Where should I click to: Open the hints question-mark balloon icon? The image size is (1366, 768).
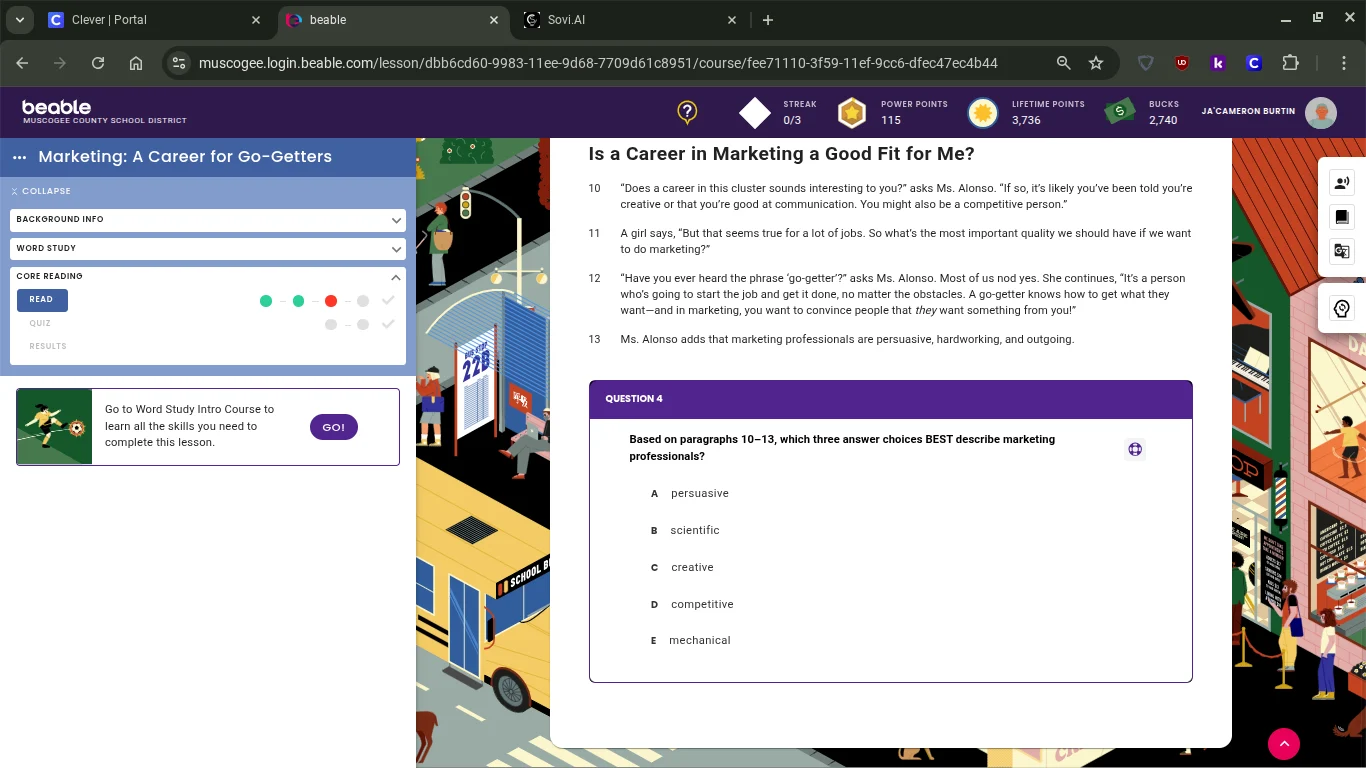[687, 113]
